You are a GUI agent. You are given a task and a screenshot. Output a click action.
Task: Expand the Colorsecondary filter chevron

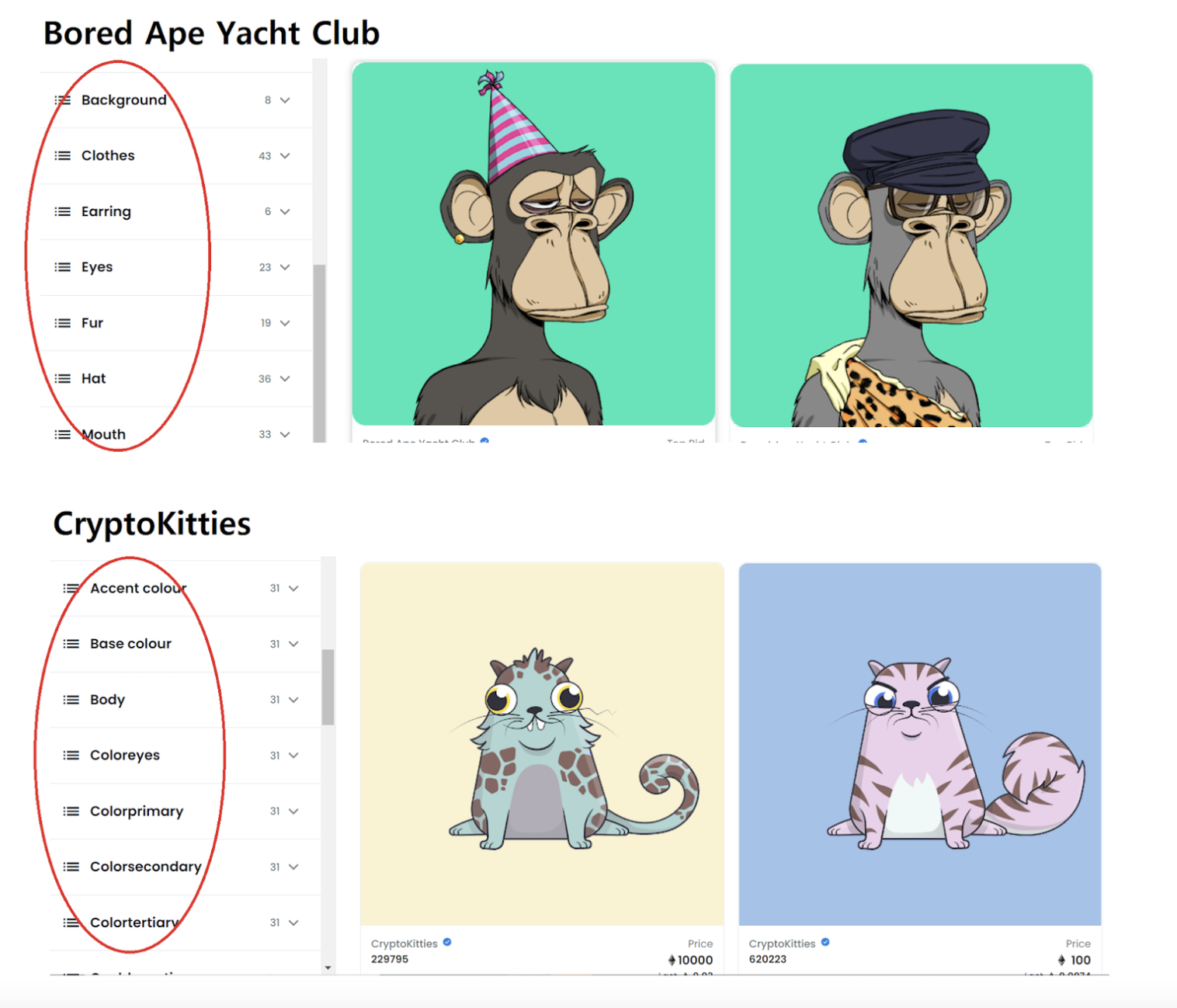[293, 867]
